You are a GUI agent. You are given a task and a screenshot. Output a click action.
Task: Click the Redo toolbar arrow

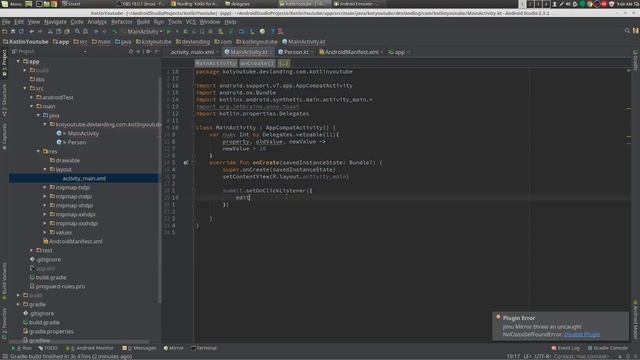click(40, 31)
